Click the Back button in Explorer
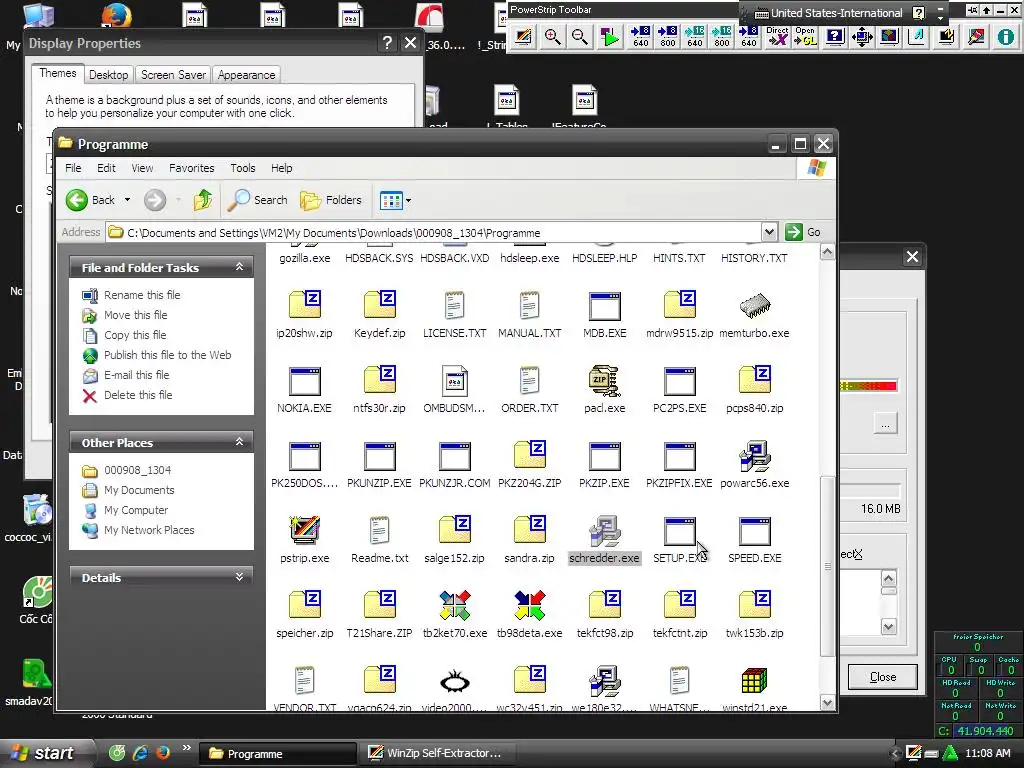The image size is (1024, 768). click(91, 200)
